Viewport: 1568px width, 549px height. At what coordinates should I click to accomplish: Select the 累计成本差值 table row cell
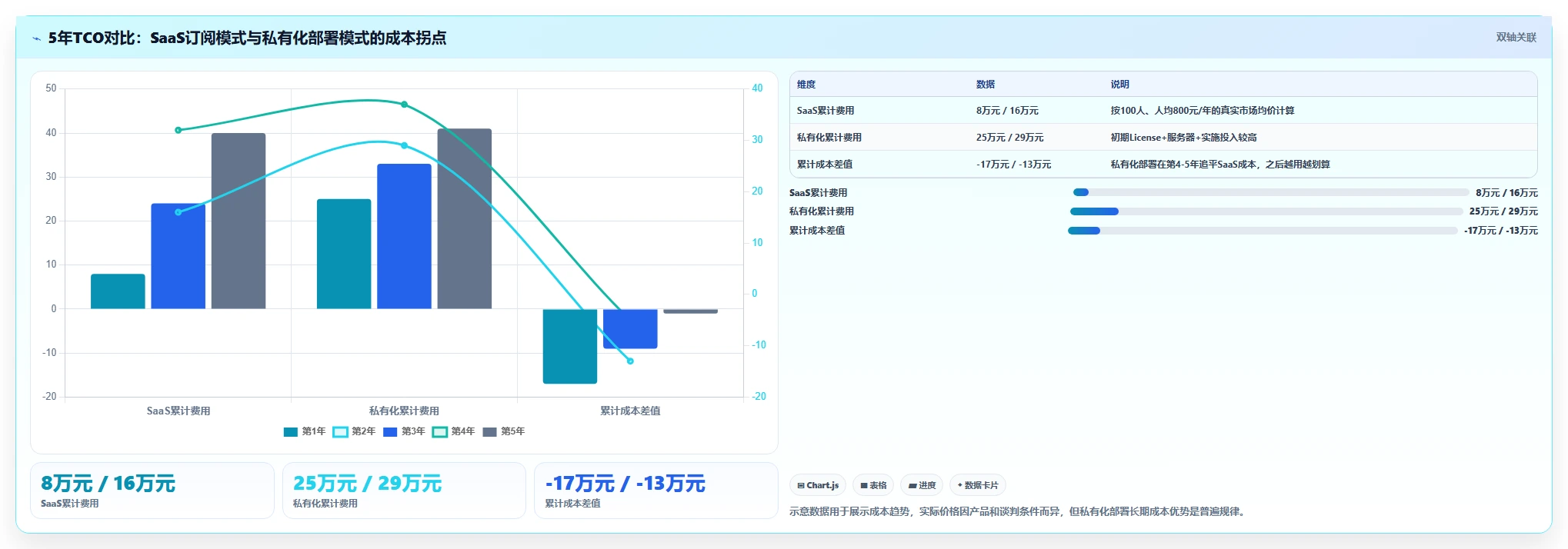coord(824,165)
